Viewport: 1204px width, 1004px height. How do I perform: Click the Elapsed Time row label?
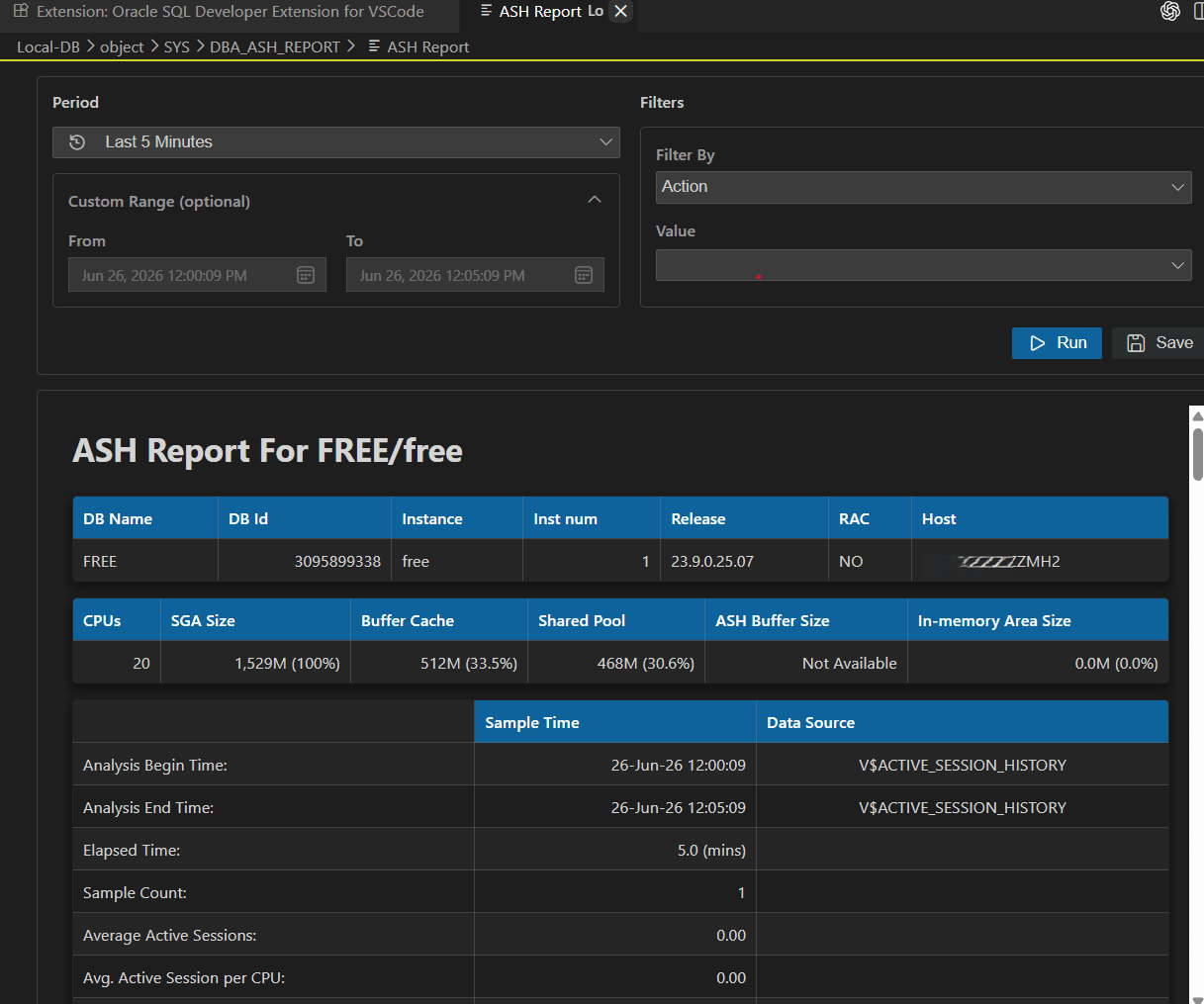point(132,851)
